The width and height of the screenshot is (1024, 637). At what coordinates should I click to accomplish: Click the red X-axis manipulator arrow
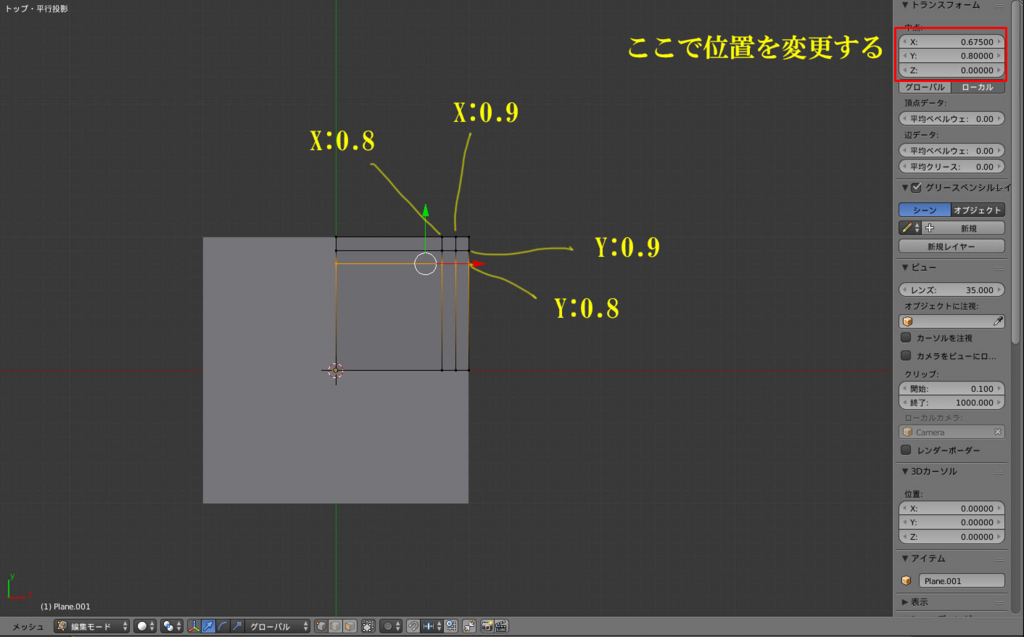point(479,264)
